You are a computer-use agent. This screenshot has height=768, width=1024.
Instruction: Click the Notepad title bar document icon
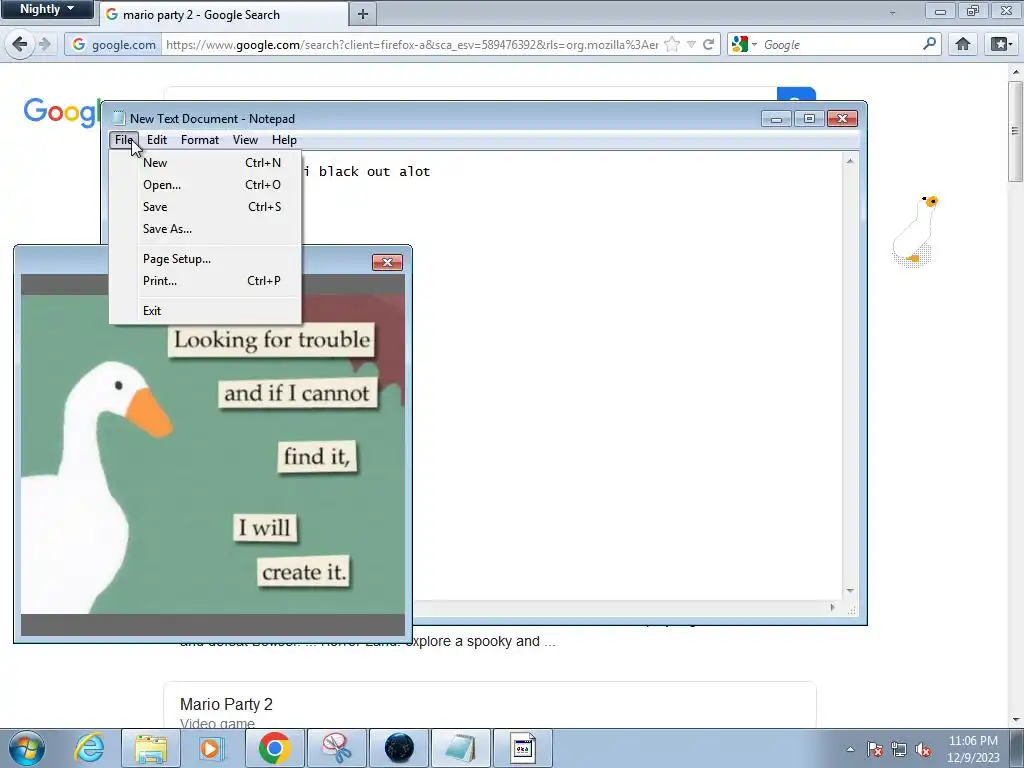(x=119, y=118)
